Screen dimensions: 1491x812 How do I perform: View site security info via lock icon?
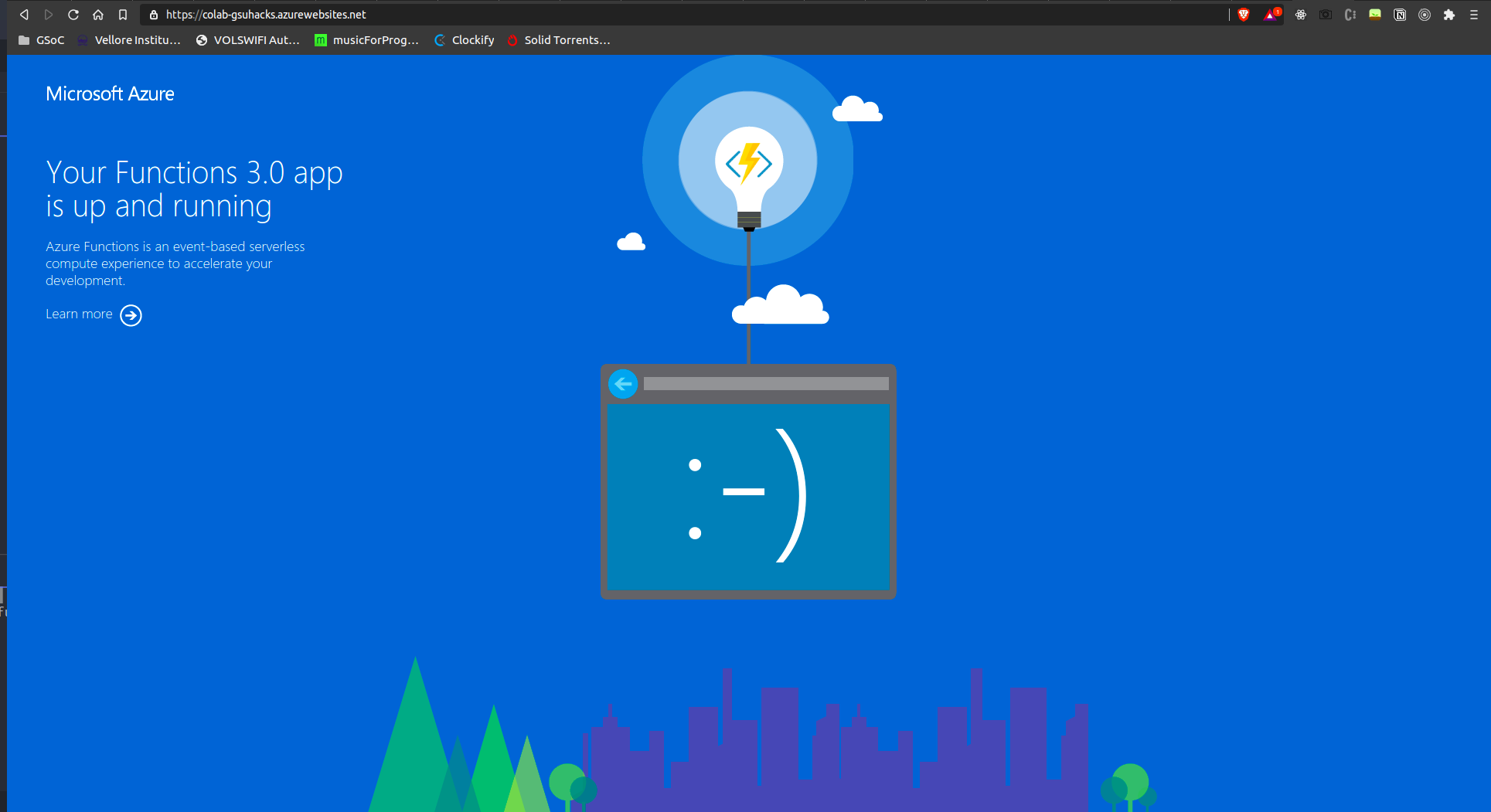point(153,15)
